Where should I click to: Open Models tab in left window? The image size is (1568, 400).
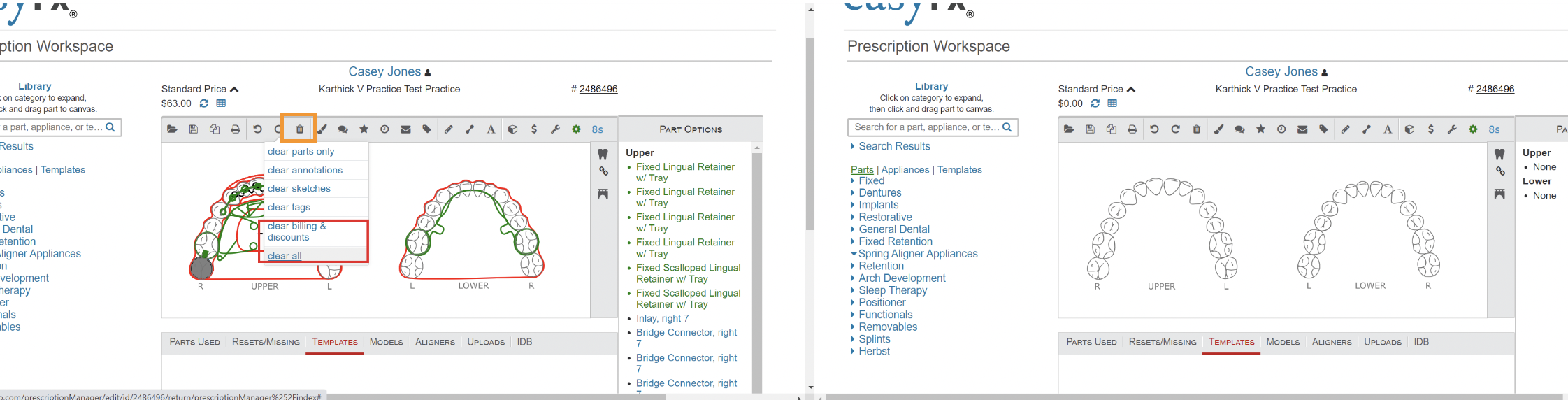click(386, 342)
